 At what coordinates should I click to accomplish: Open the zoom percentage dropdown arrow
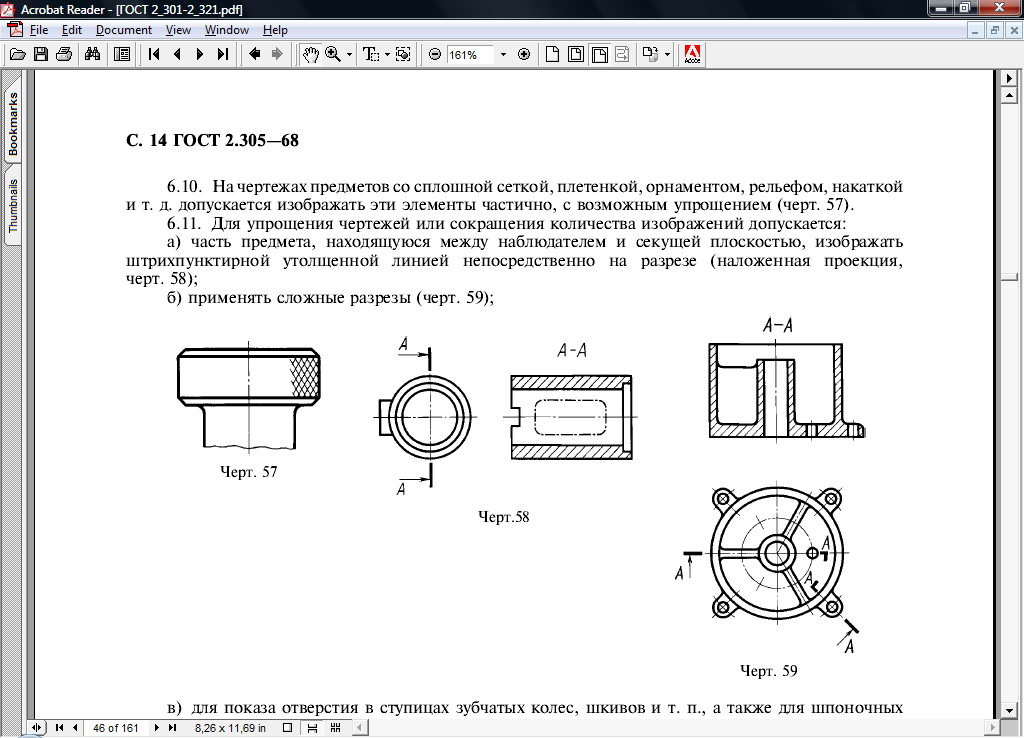tap(503, 55)
